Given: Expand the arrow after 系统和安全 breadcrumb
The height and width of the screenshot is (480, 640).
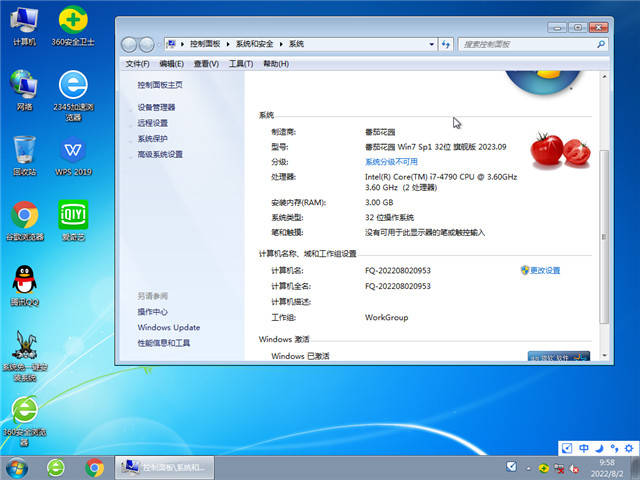Looking at the screenshot, I should pyautogui.click(x=281, y=44).
